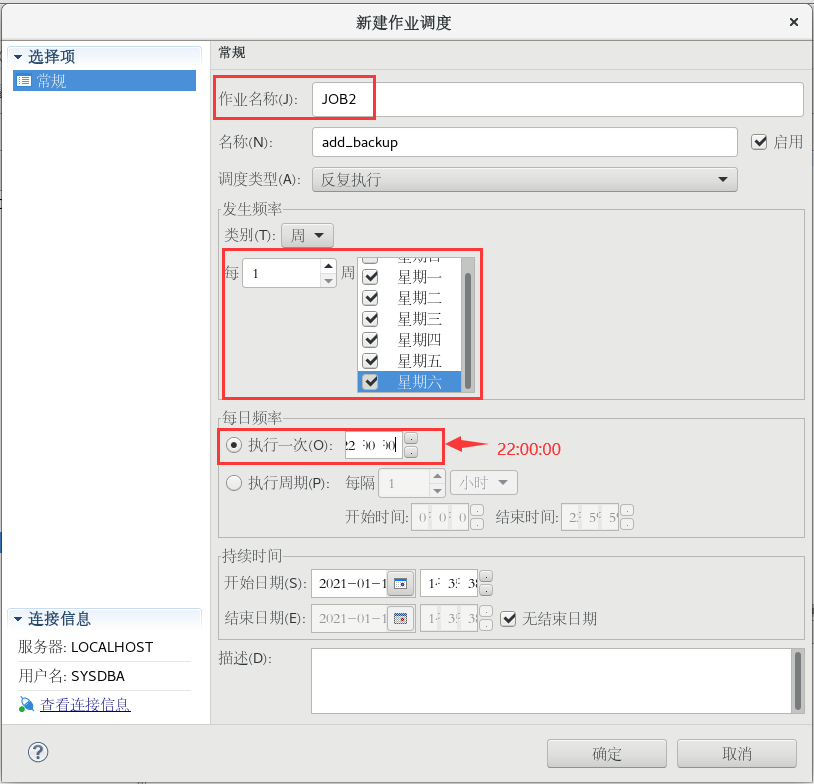The width and height of the screenshot is (814, 784).
Task: Click the 执行一次 time field
Action: (373, 445)
